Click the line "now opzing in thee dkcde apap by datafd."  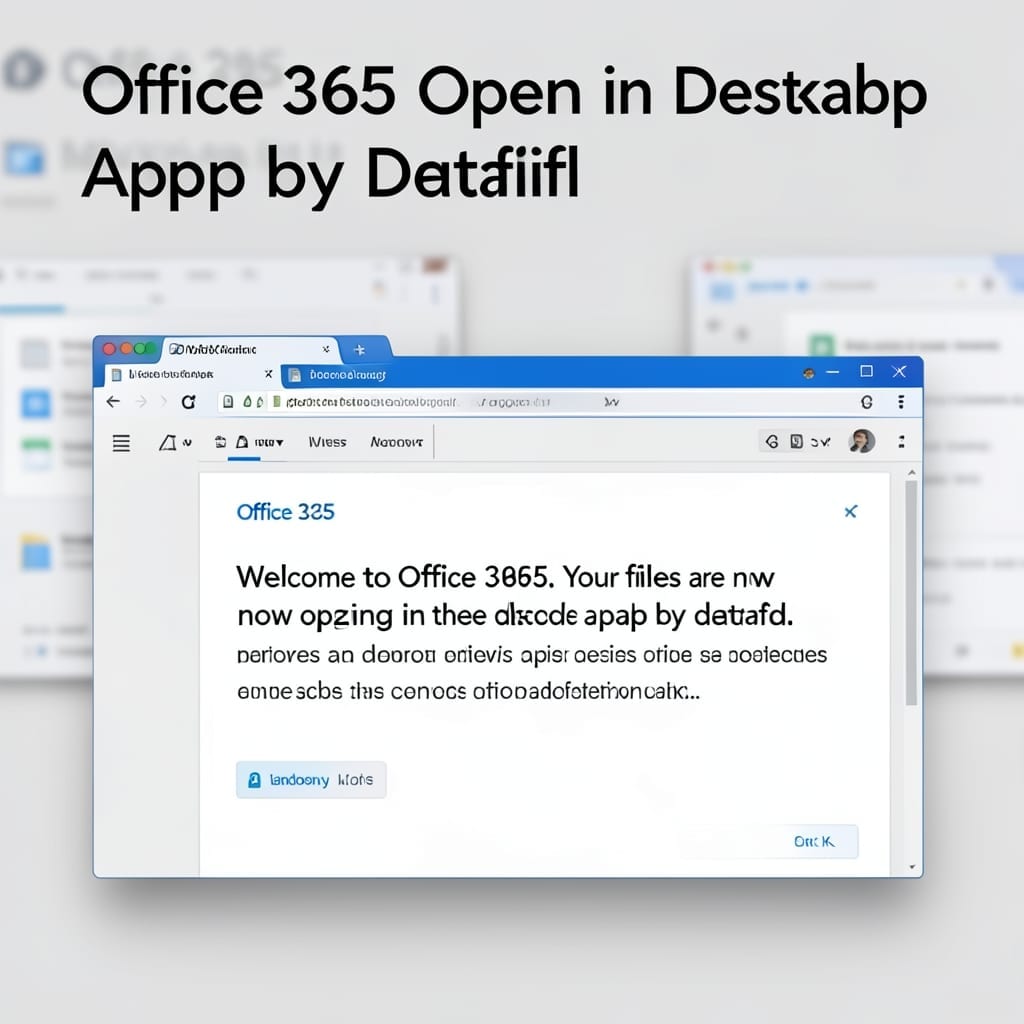[x=515, y=616]
